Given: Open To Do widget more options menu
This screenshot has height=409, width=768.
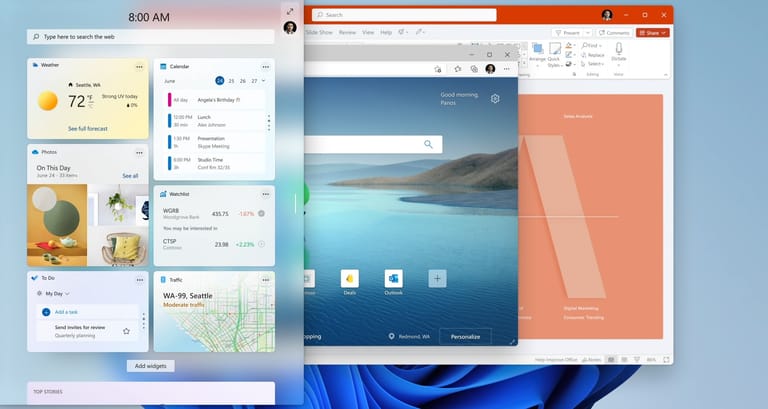Looking at the screenshot, I should [x=140, y=280].
